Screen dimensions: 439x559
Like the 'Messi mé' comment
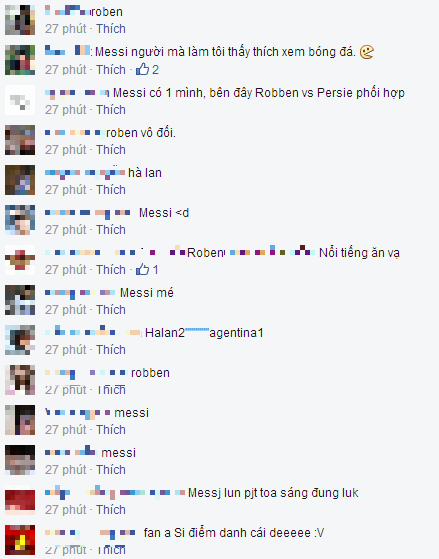pos(111,309)
